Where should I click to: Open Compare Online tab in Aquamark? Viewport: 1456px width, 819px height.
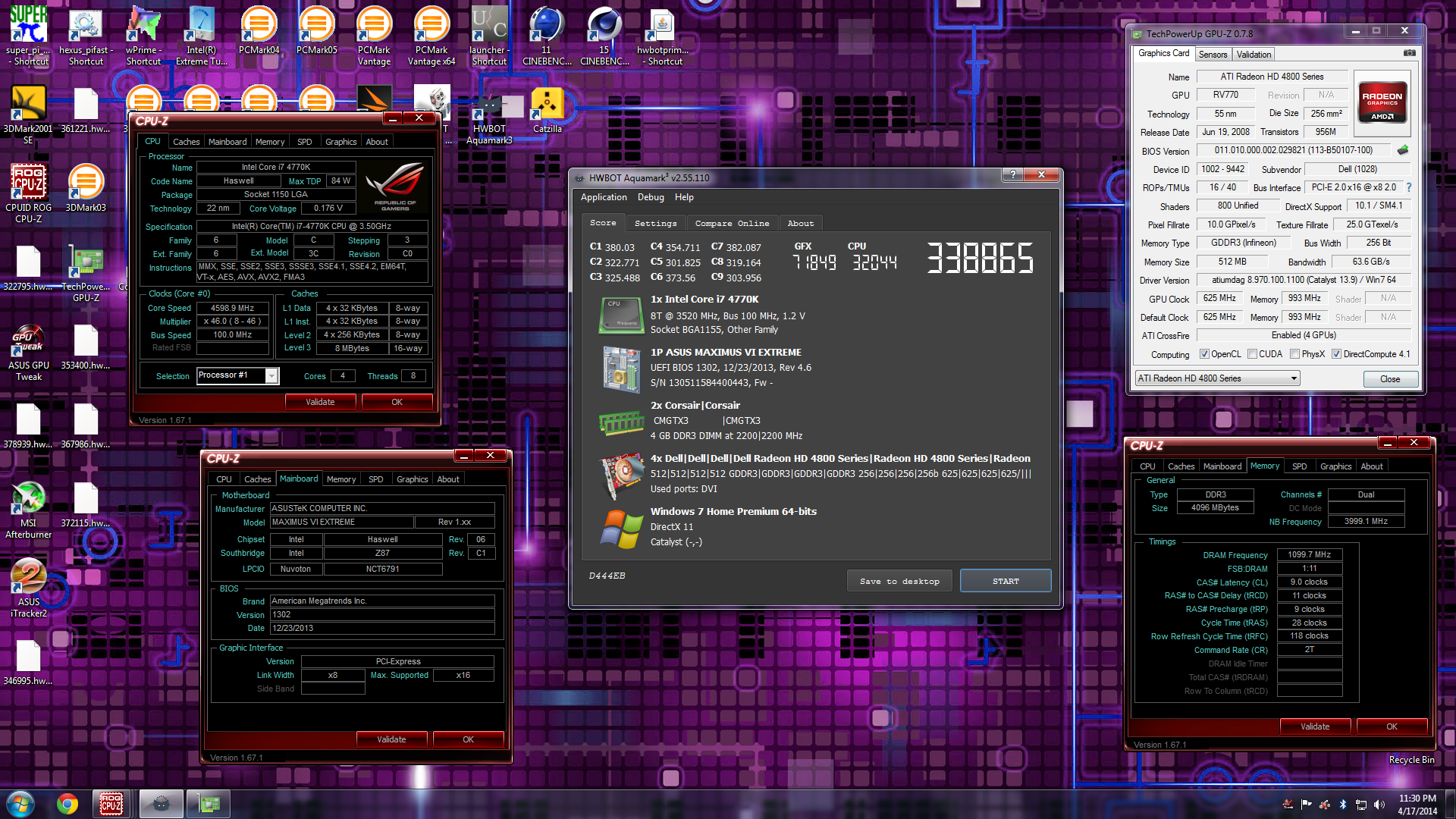(x=732, y=223)
